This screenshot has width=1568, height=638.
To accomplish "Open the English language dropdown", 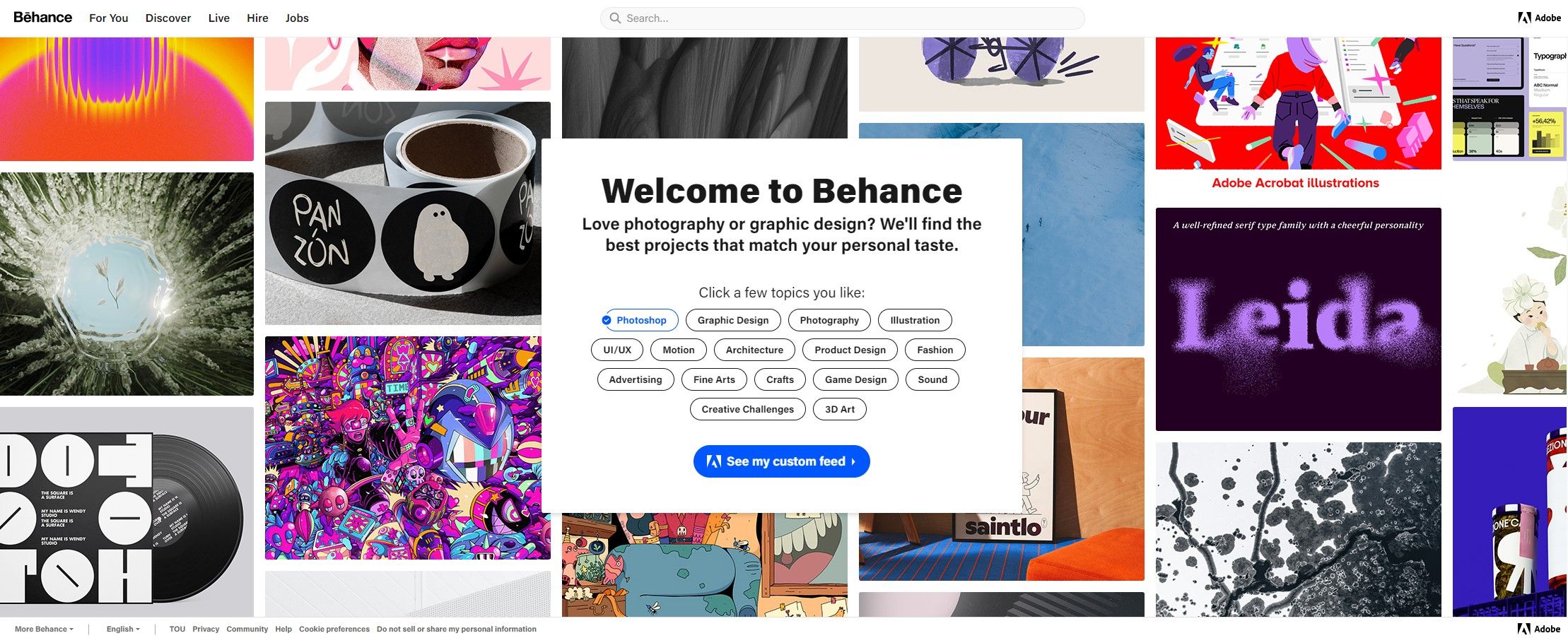I will [123, 629].
